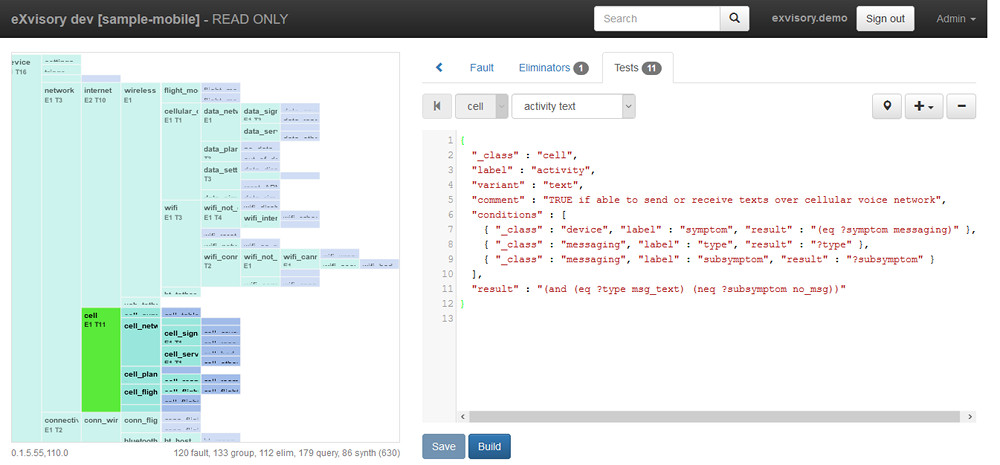The image size is (1000, 465).
Task: Click line number 7 in editor gutter
Action: coord(450,230)
